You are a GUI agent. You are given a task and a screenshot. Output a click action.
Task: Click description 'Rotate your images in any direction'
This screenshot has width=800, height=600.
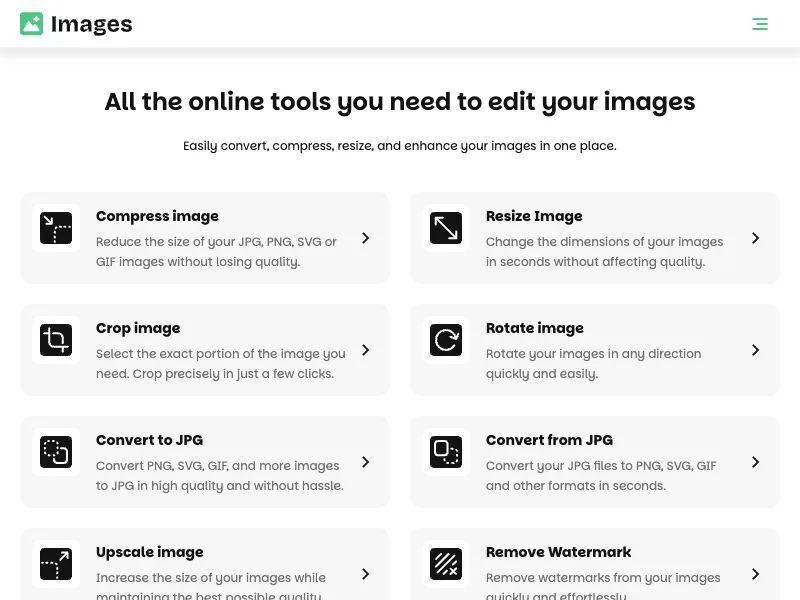593,364
